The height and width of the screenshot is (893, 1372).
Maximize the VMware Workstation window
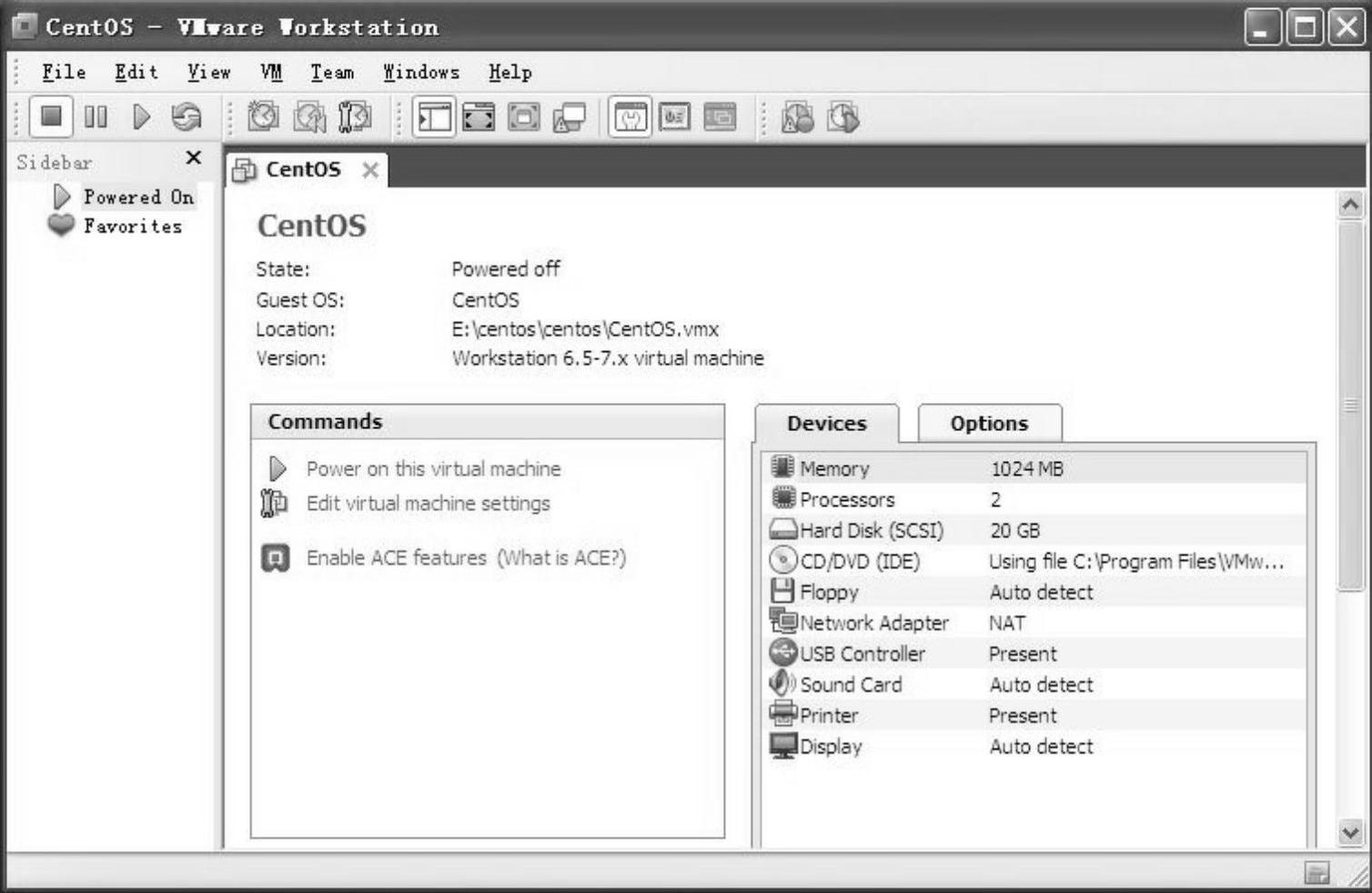1305,27
